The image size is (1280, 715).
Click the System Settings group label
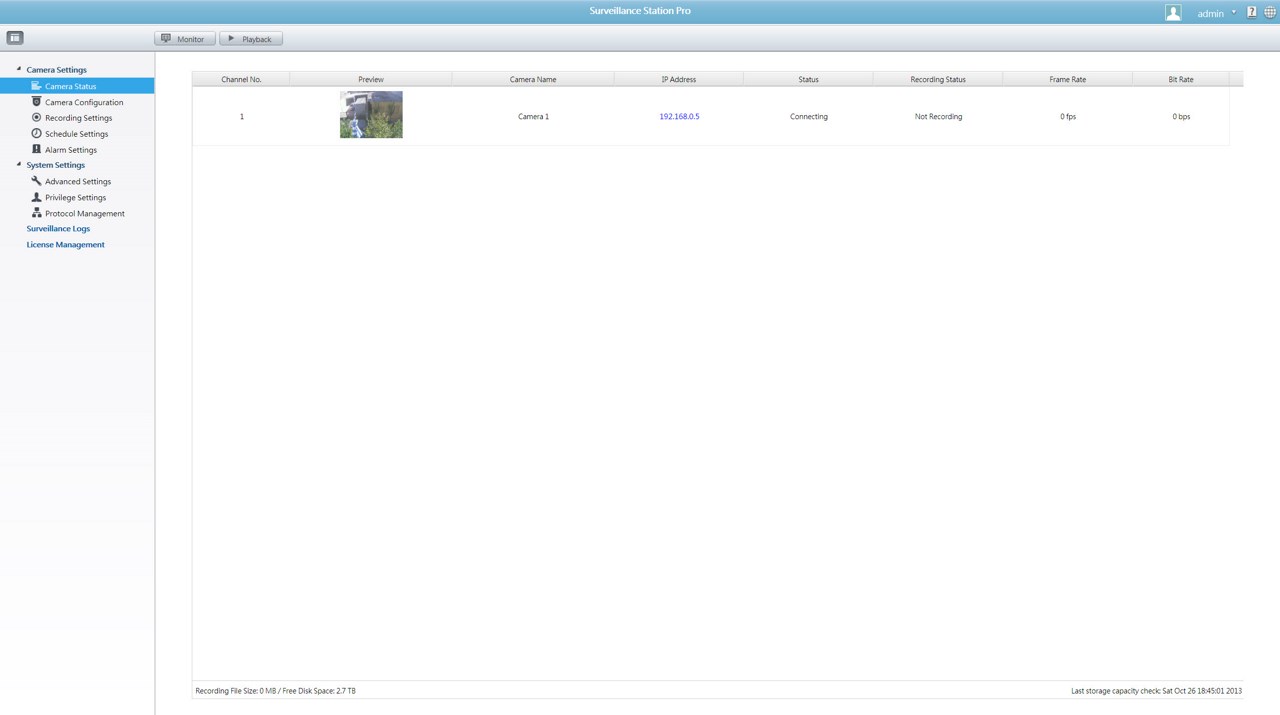55,165
